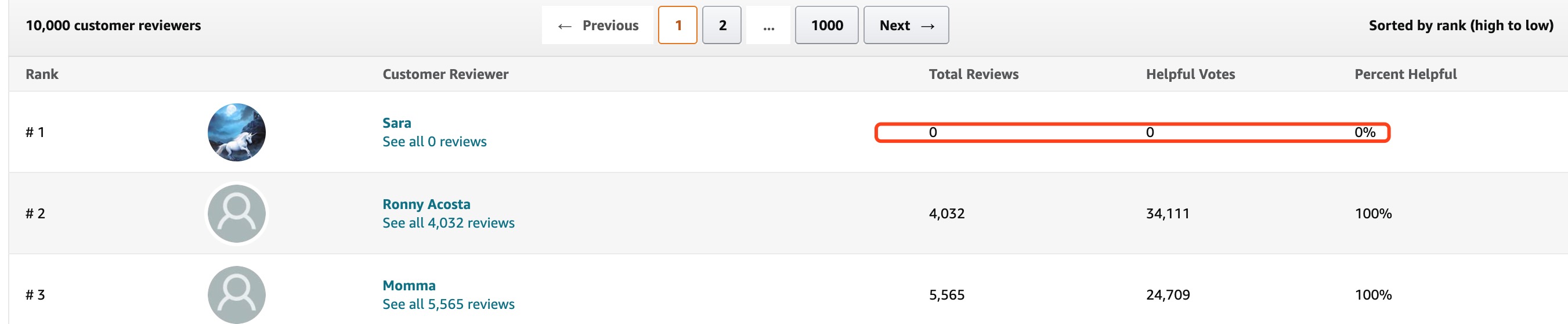Jump to page 1000
Screen dimensions: 1568x324
pyautogui.click(x=826, y=26)
